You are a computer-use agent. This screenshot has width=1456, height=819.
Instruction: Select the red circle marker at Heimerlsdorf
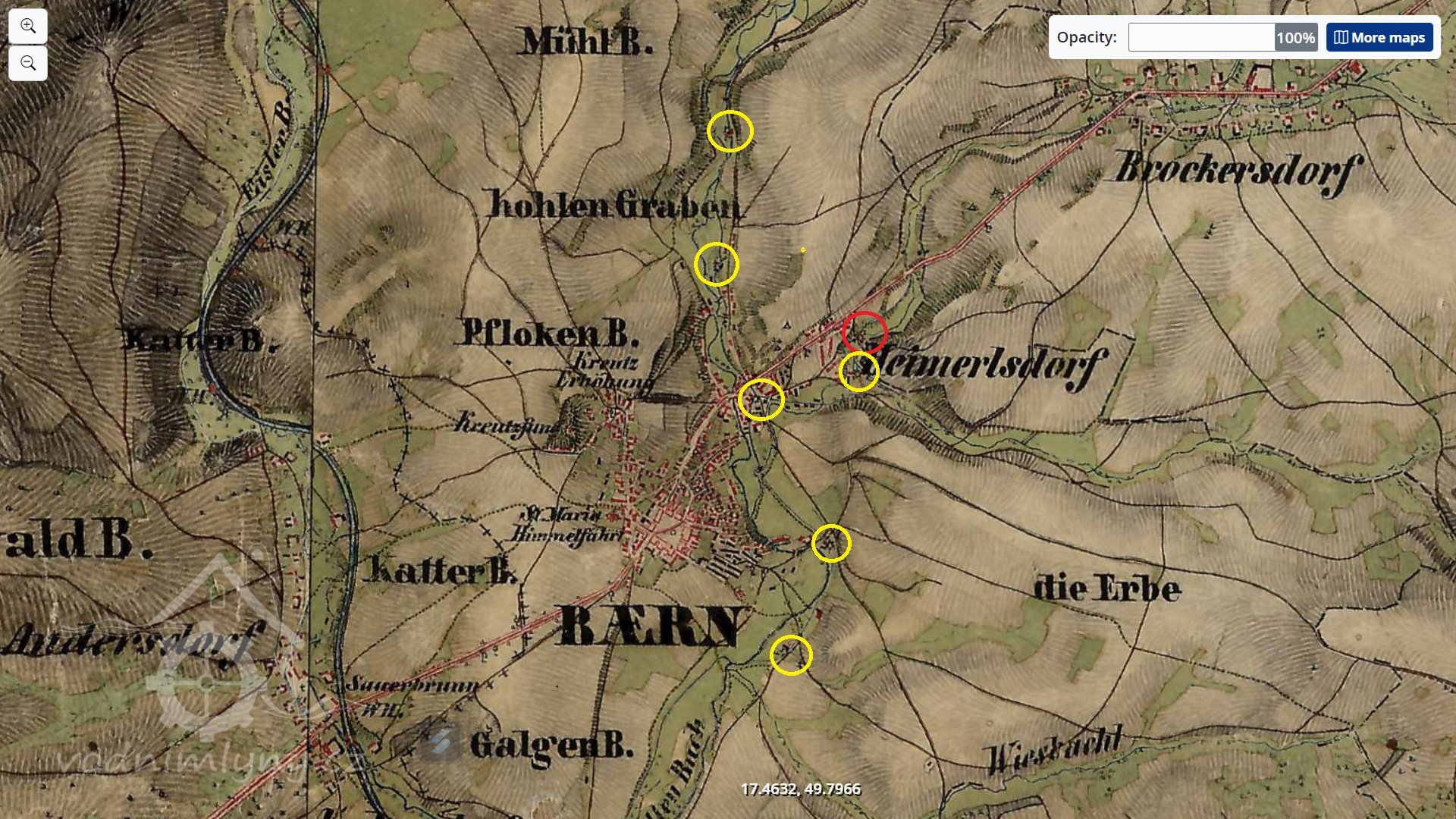coord(864,332)
